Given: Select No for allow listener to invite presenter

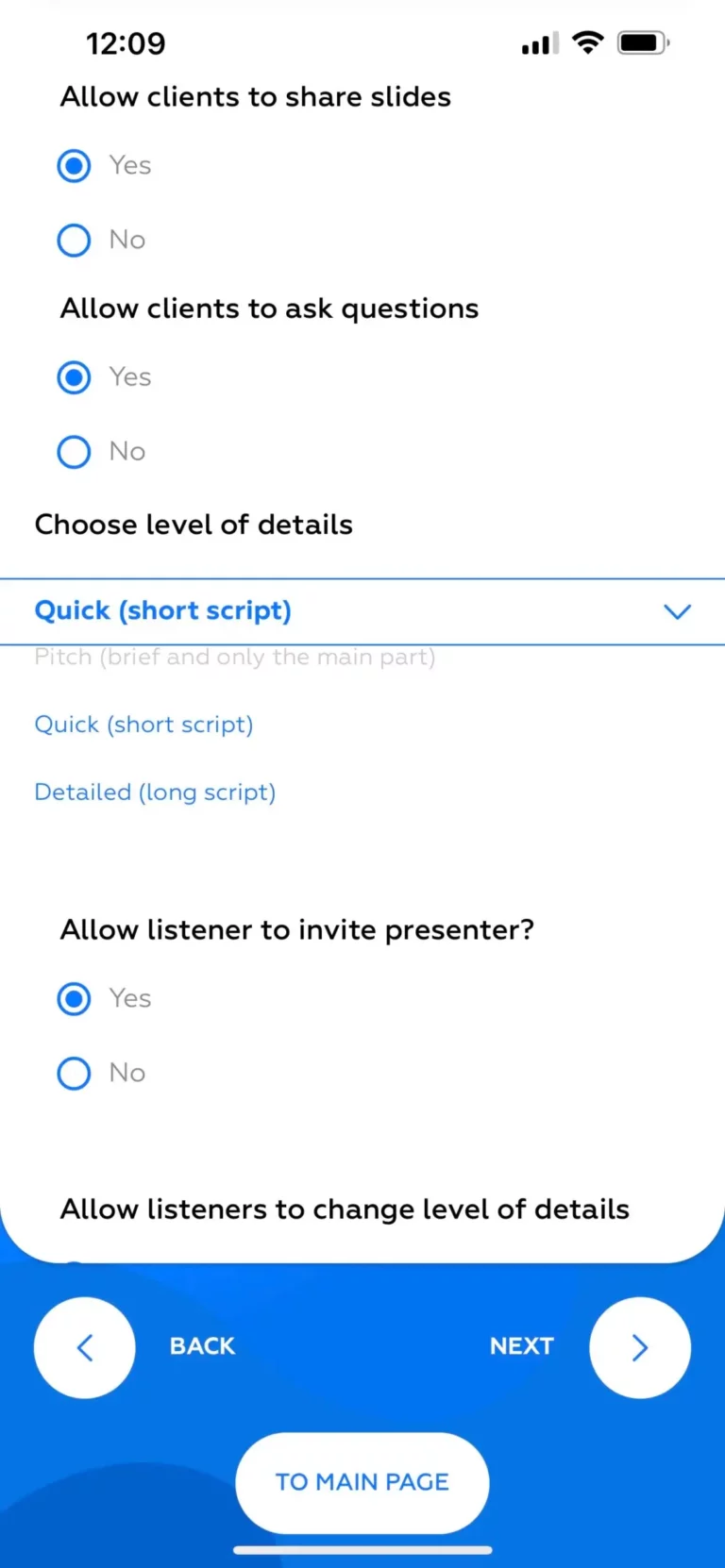Looking at the screenshot, I should [75, 1073].
